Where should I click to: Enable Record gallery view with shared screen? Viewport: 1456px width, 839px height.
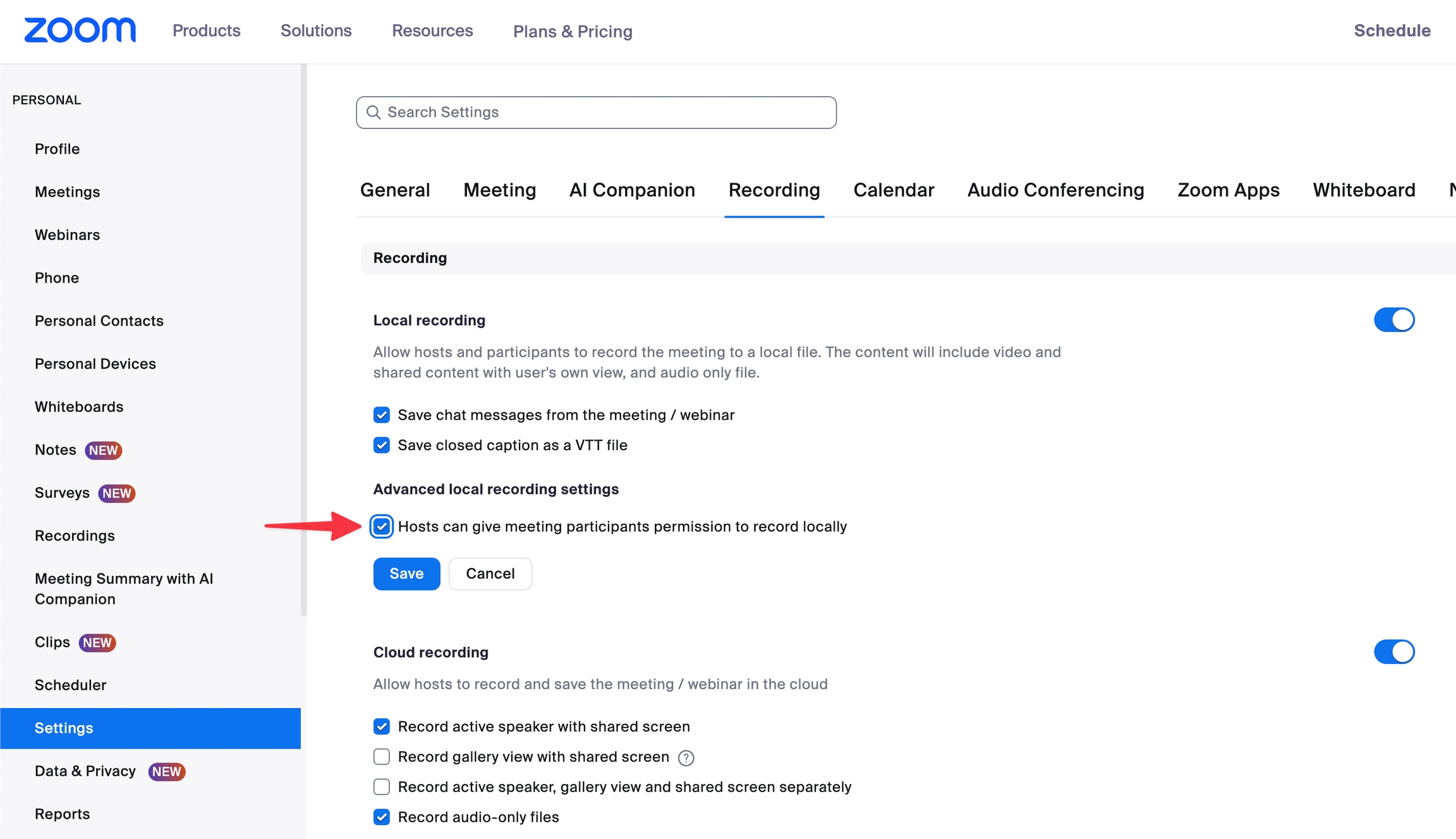click(382, 757)
